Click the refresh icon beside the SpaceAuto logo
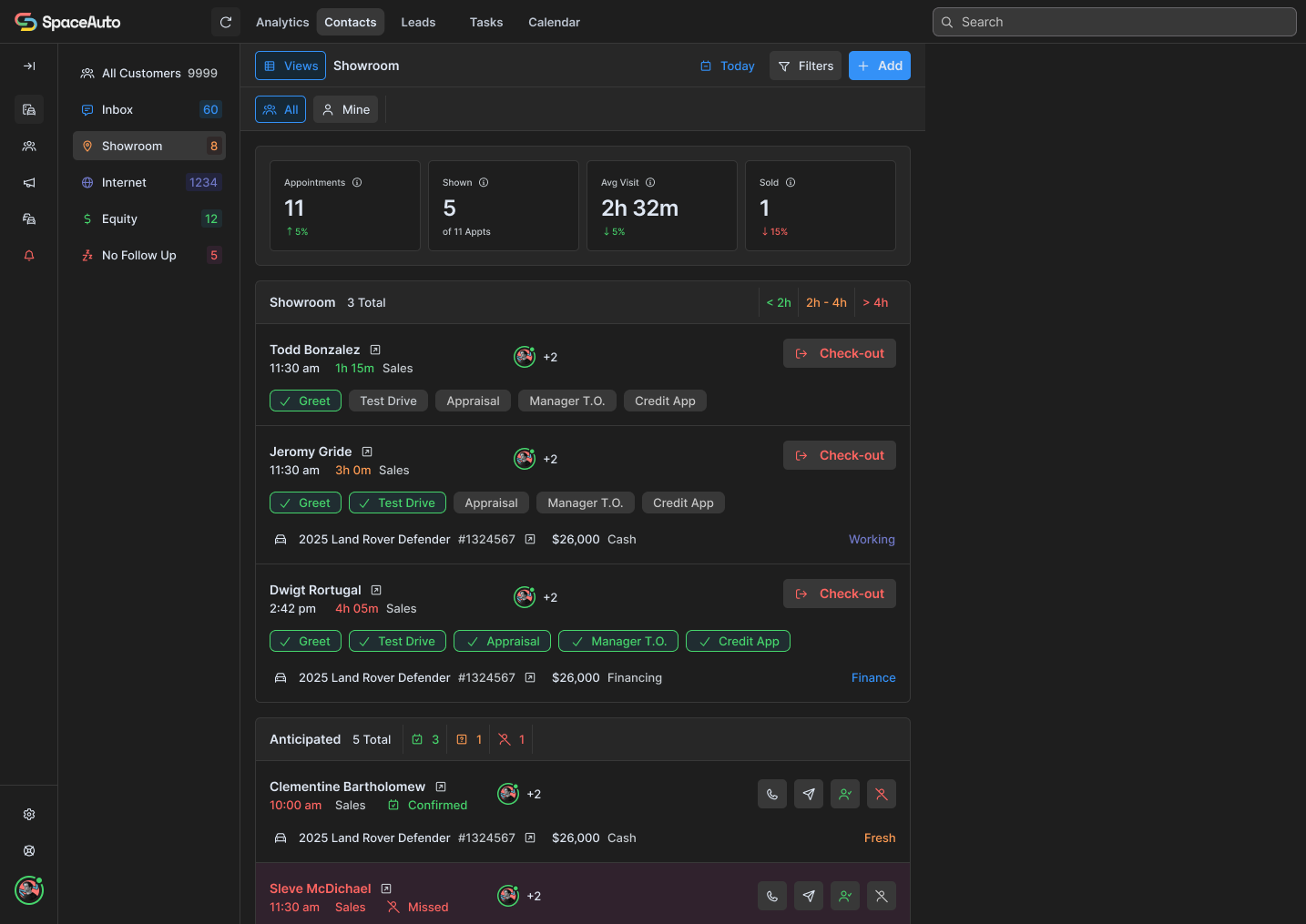This screenshot has height=924, width=1306. pyautogui.click(x=226, y=22)
